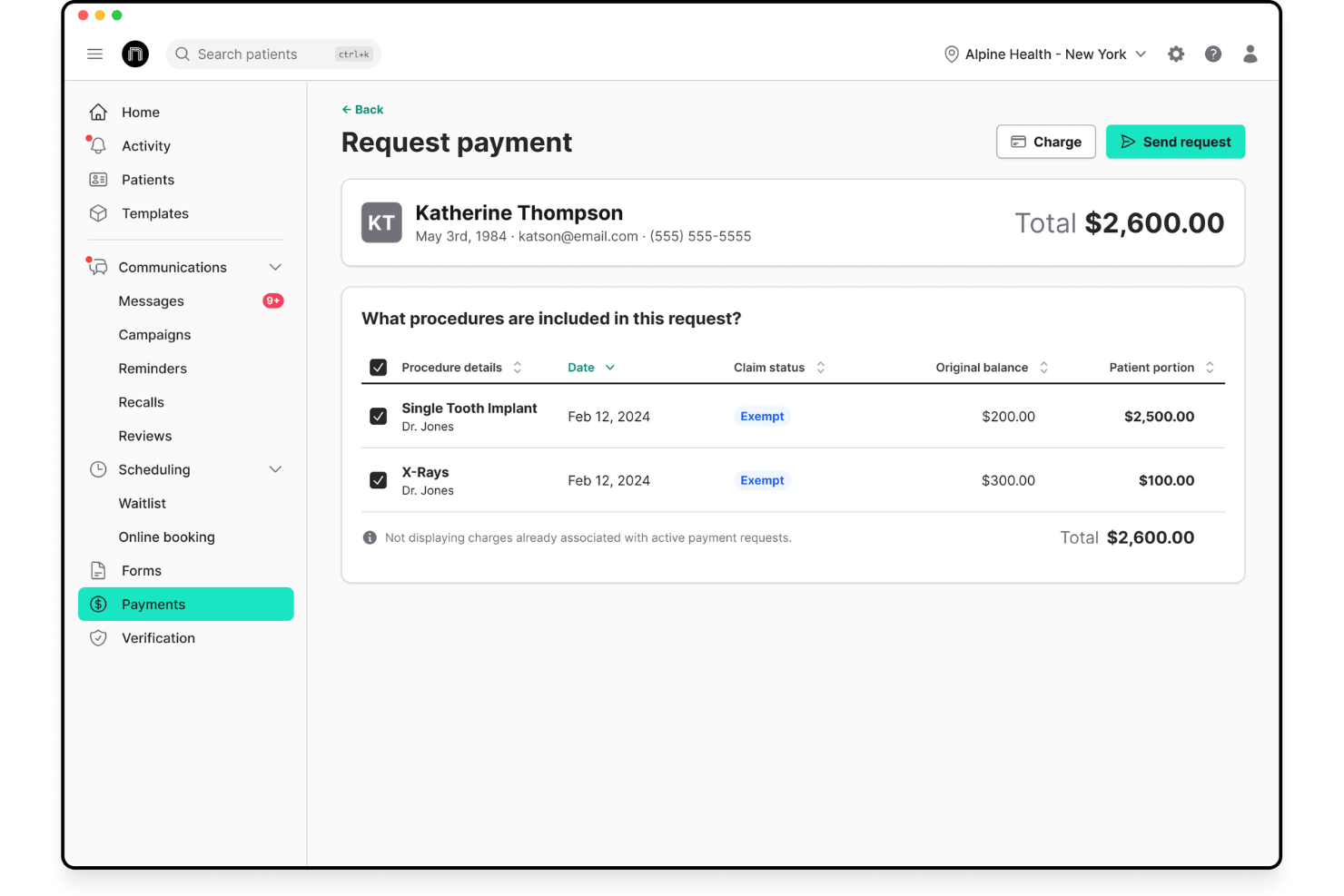Uncheck the Single Tooth Implant checkbox
The height and width of the screenshot is (896, 1344).
pos(379,417)
